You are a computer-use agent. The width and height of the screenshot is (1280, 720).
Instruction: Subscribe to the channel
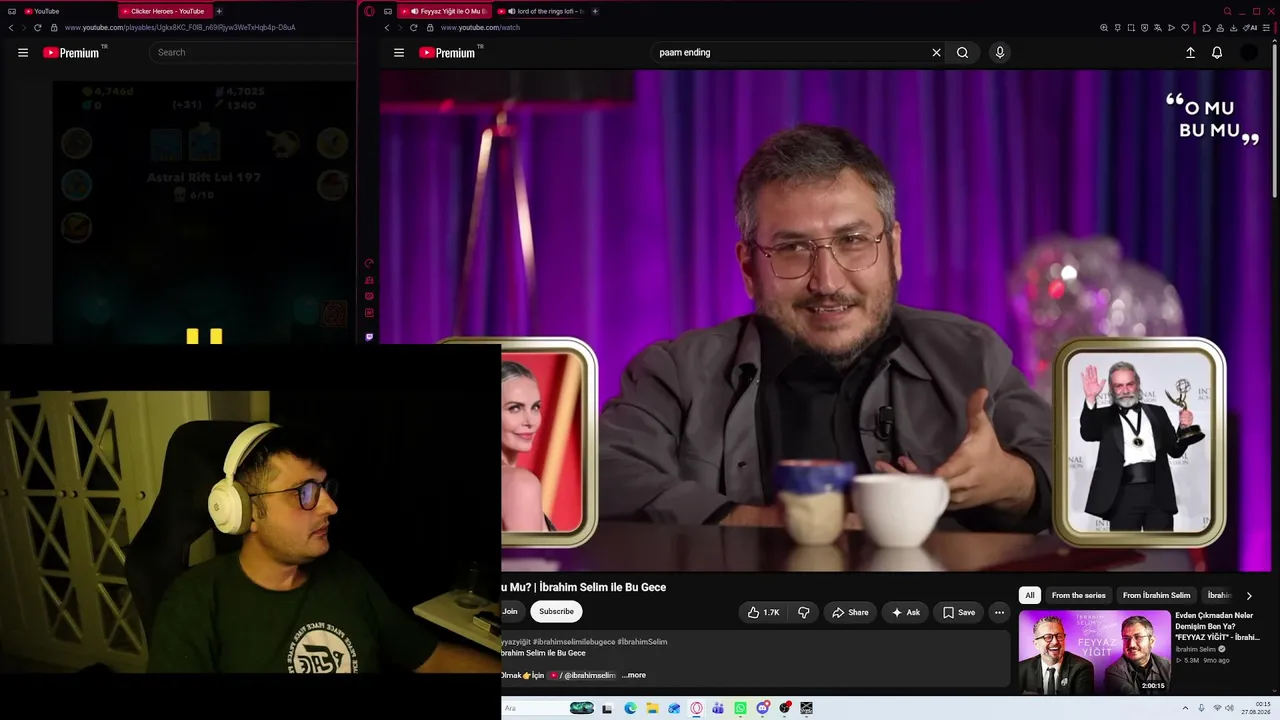click(556, 612)
